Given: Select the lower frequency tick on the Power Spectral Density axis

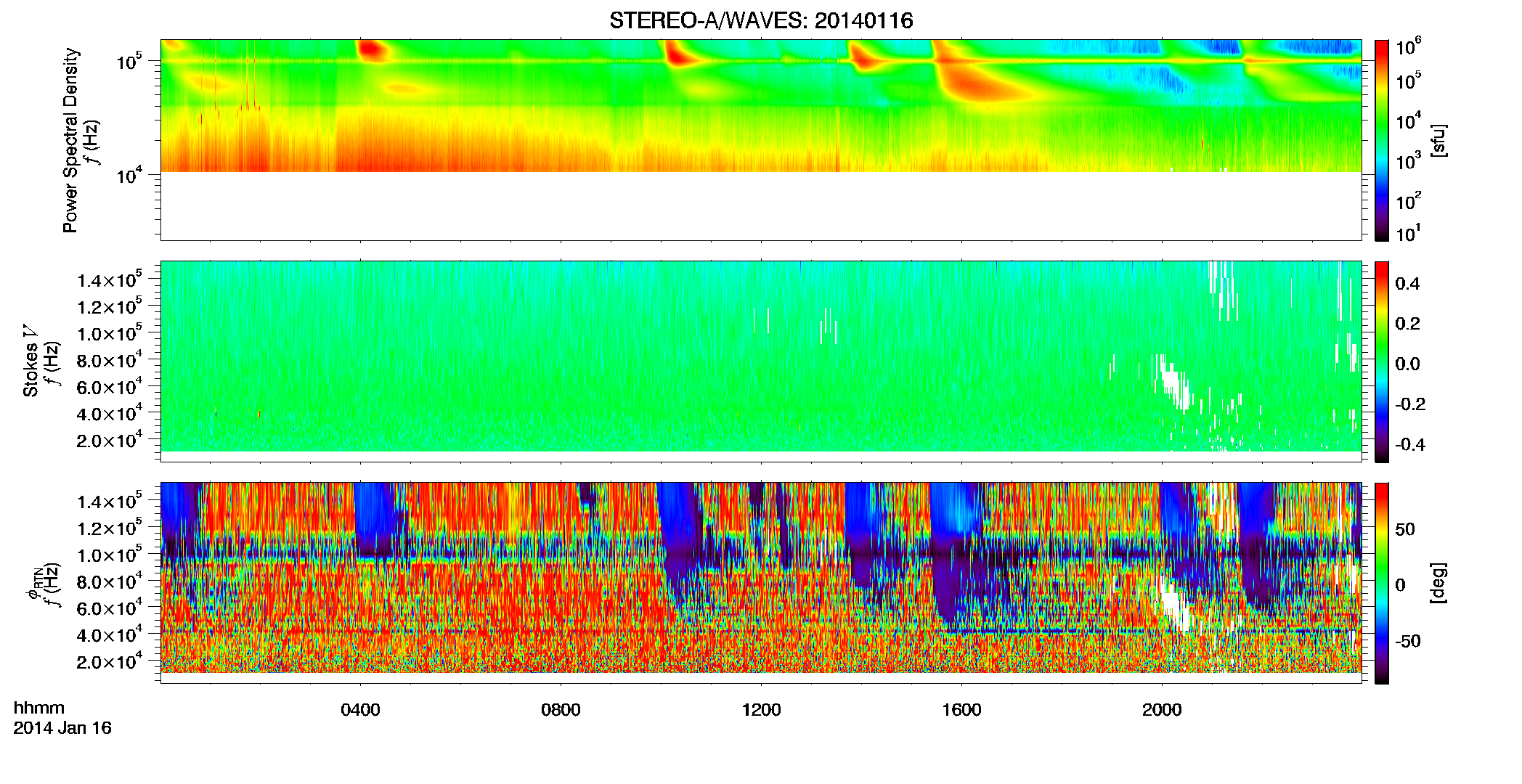Looking at the screenshot, I should pyautogui.click(x=129, y=175).
